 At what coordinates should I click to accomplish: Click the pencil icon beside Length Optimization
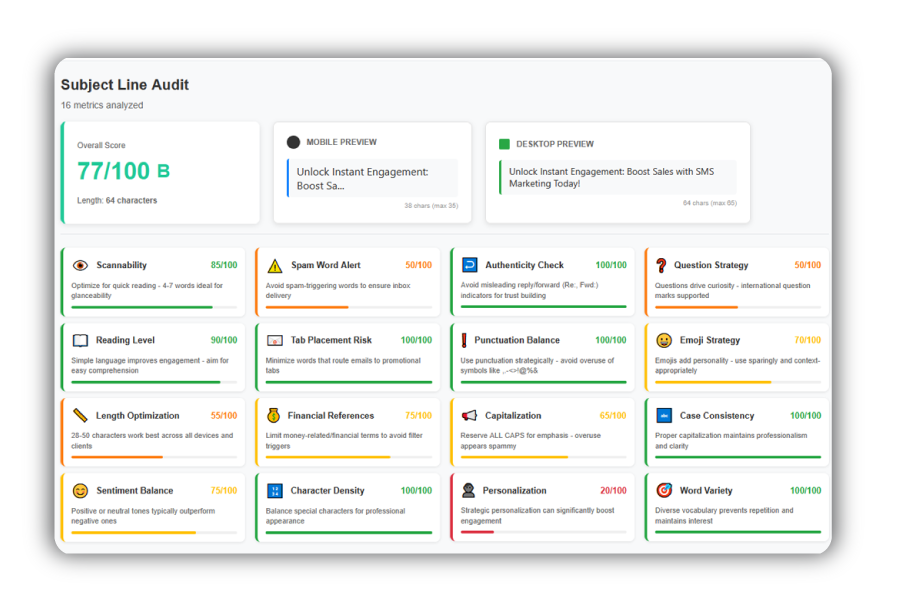point(80,416)
